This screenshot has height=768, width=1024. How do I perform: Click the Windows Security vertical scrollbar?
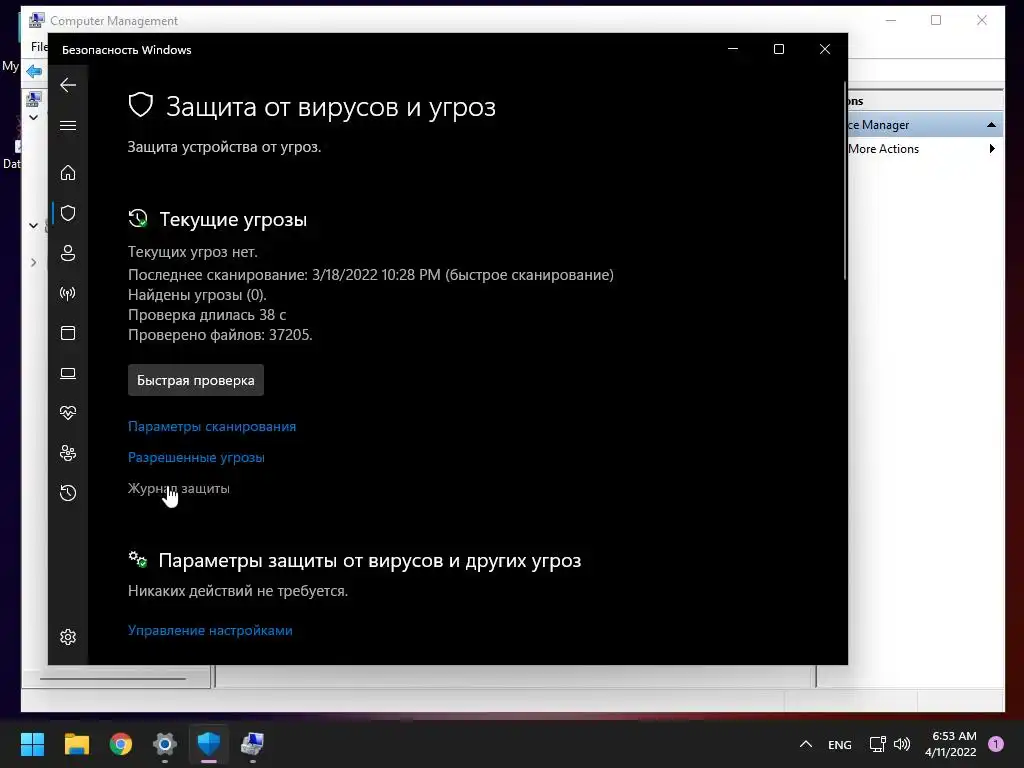coord(845,181)
